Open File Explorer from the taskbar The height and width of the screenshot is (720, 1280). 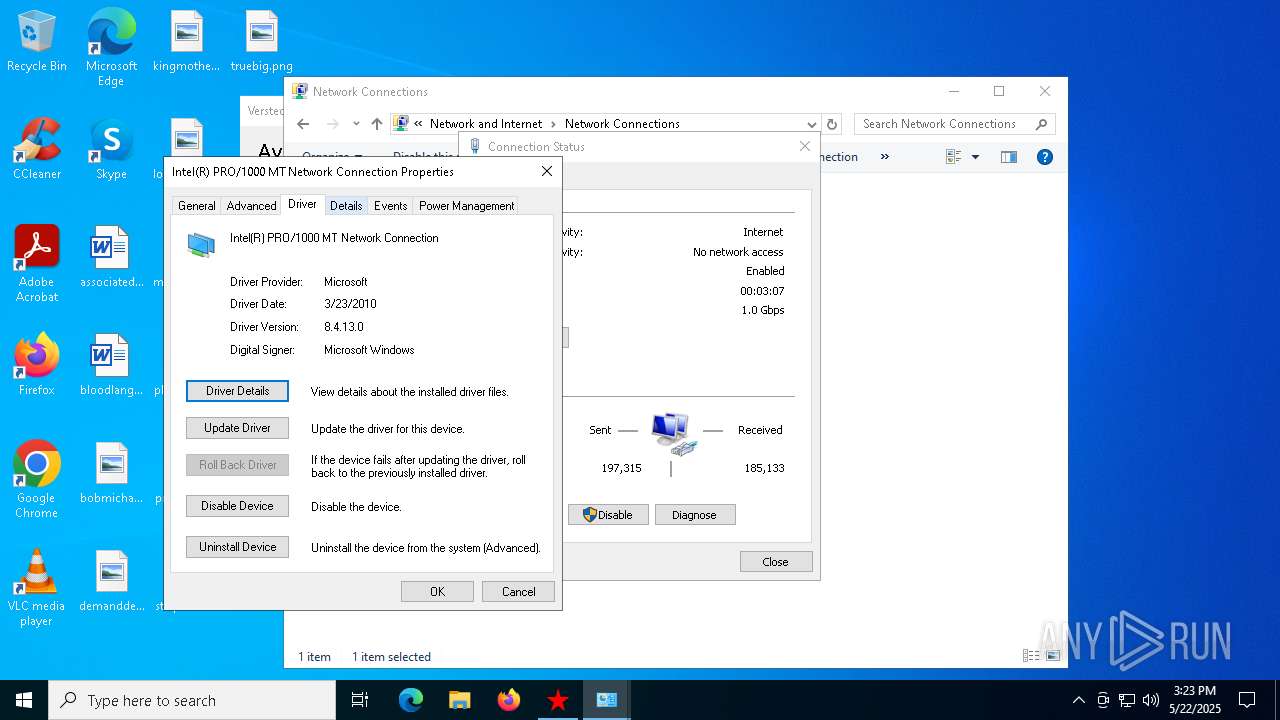tap(460, 700)
